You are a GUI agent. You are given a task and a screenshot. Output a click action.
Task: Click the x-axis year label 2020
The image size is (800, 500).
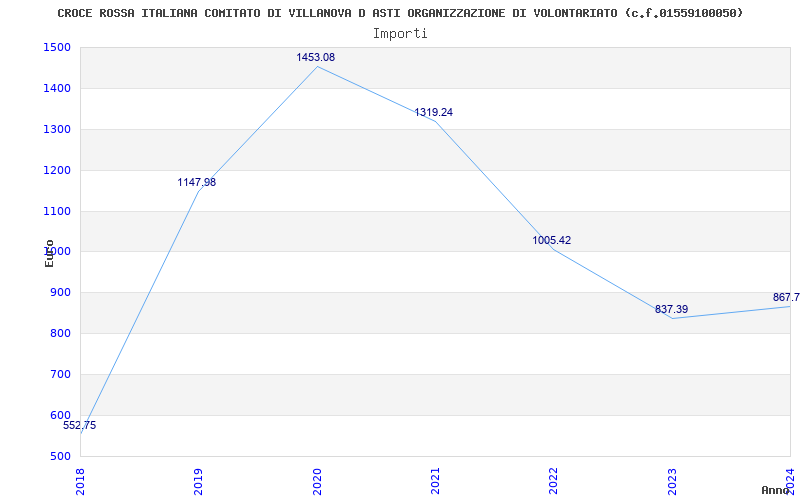point(317,481)
